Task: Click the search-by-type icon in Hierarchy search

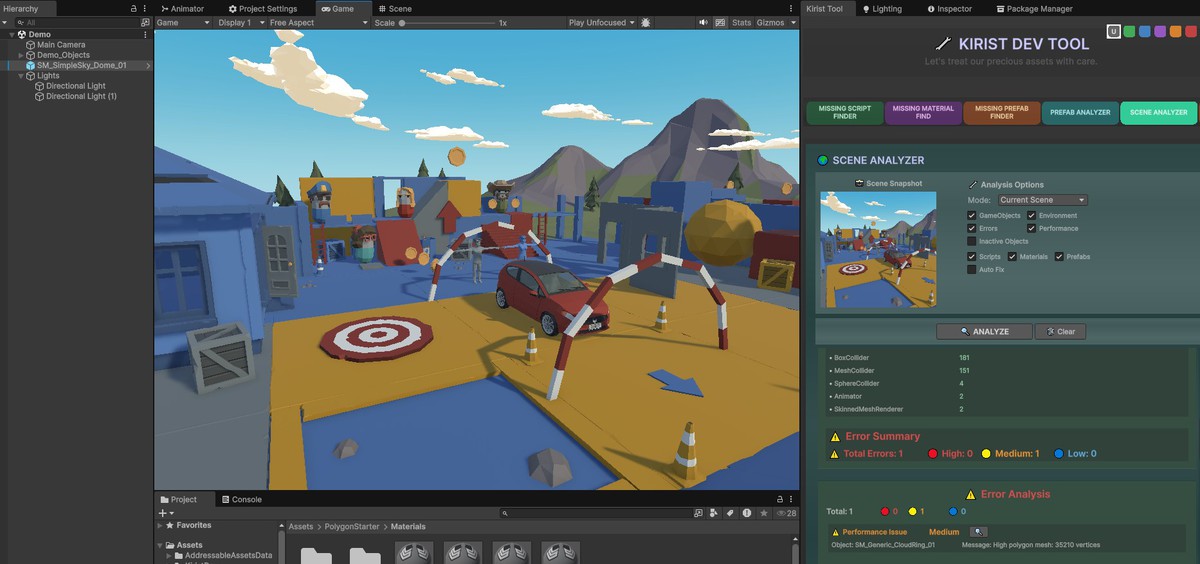Action: [146, 22]
